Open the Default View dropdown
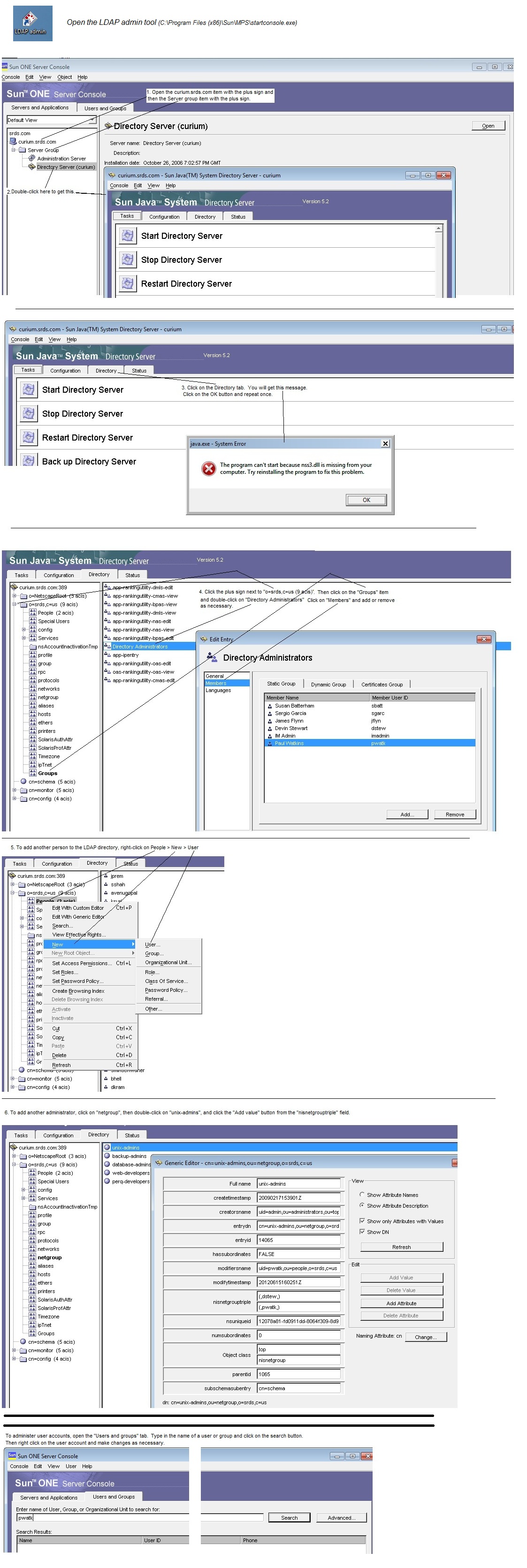Image resolution: width=527 pixels, height=1568 pixels. tap(92, 120)
